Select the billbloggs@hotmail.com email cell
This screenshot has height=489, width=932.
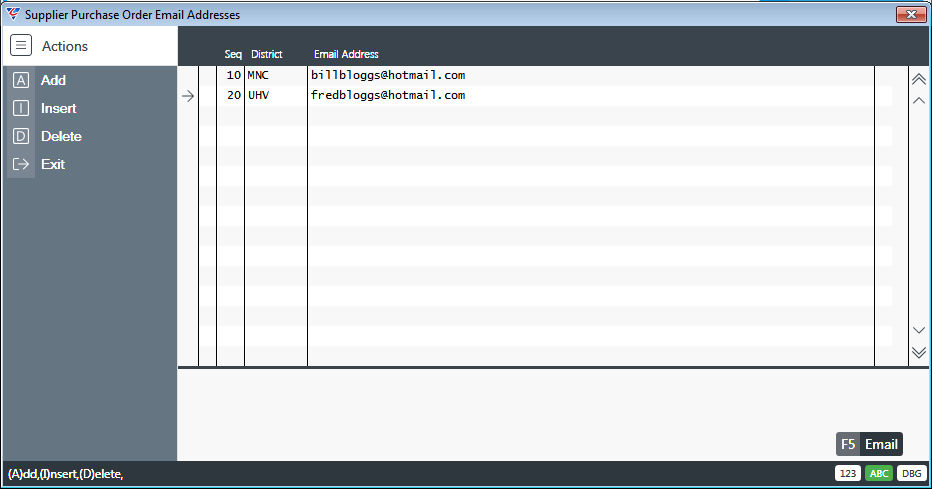click(388, 75)
